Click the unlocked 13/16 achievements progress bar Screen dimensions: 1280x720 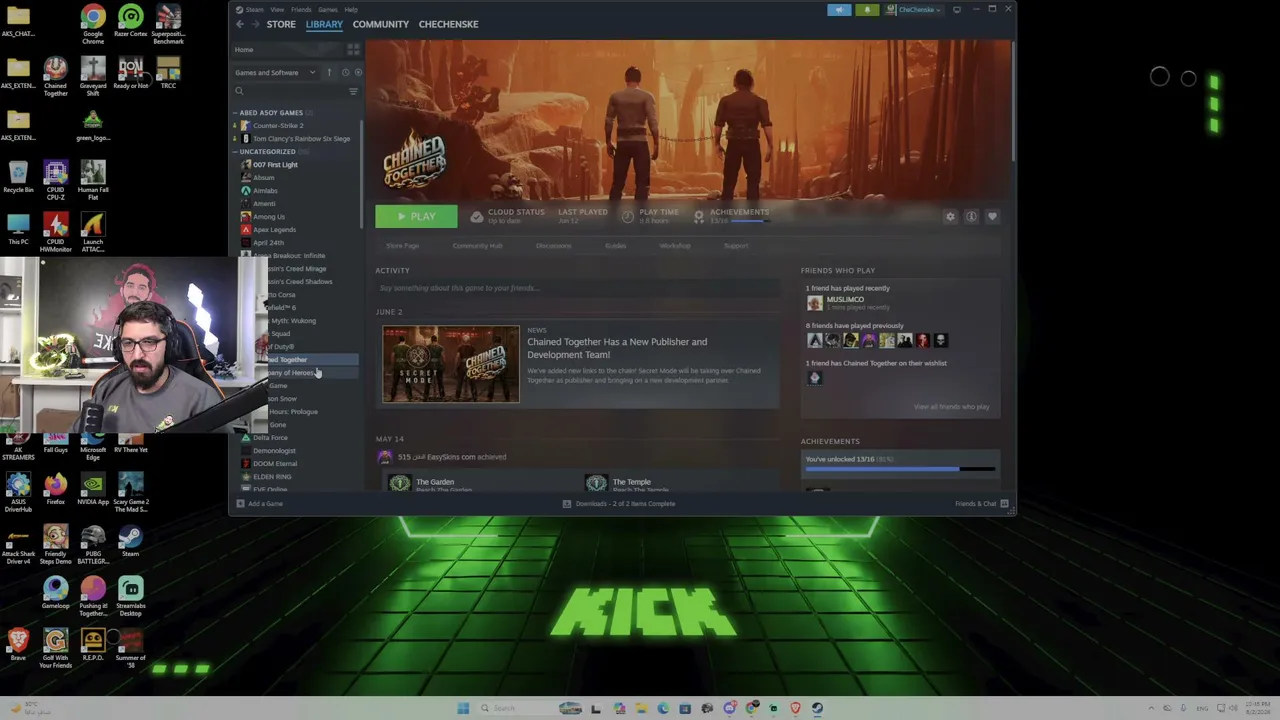pyautogui.click(x=900, y=469)
